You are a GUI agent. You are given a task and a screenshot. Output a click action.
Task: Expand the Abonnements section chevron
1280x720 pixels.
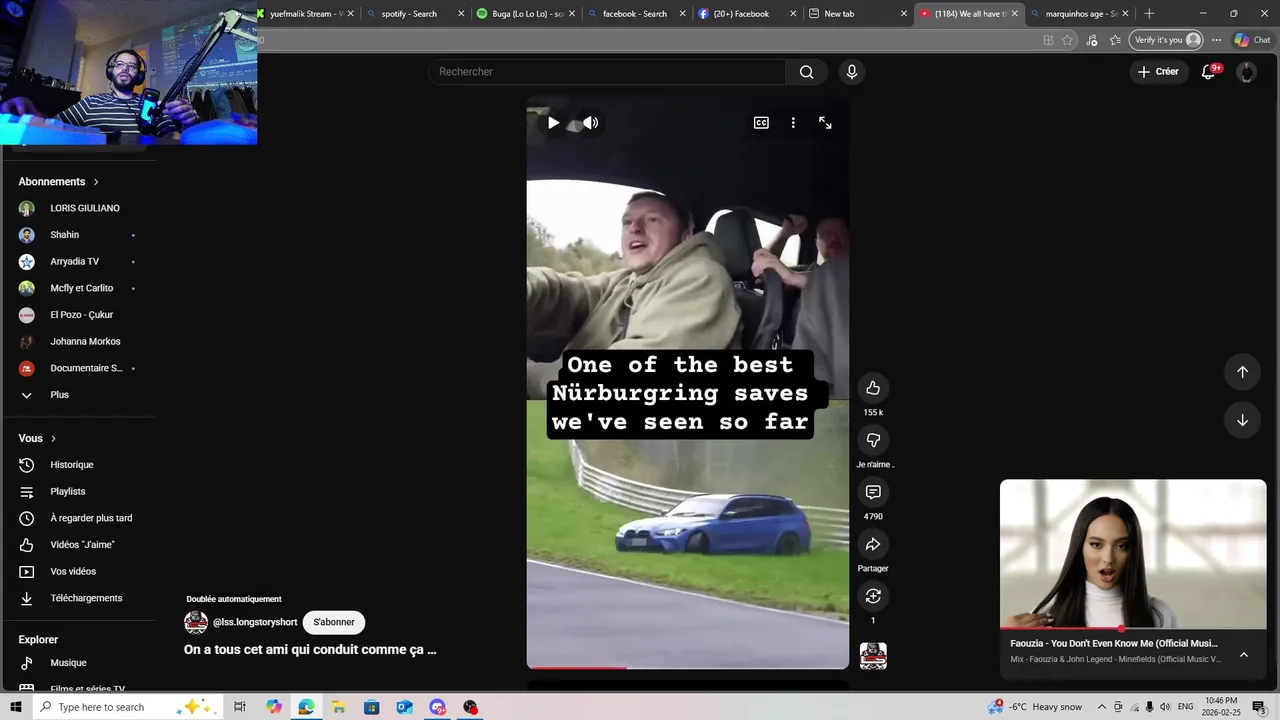(96, 182)
